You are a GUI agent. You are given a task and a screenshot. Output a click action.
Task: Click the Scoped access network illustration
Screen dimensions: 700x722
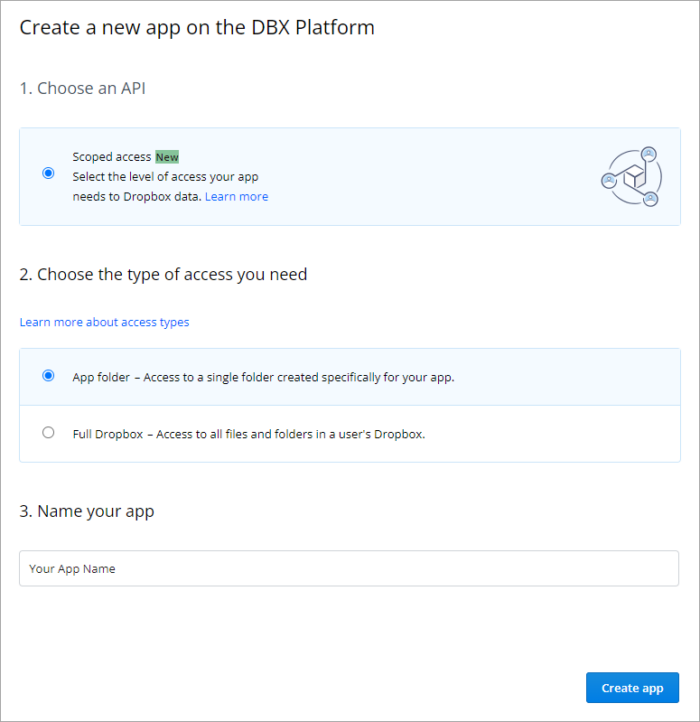click(x=631, y=176)
